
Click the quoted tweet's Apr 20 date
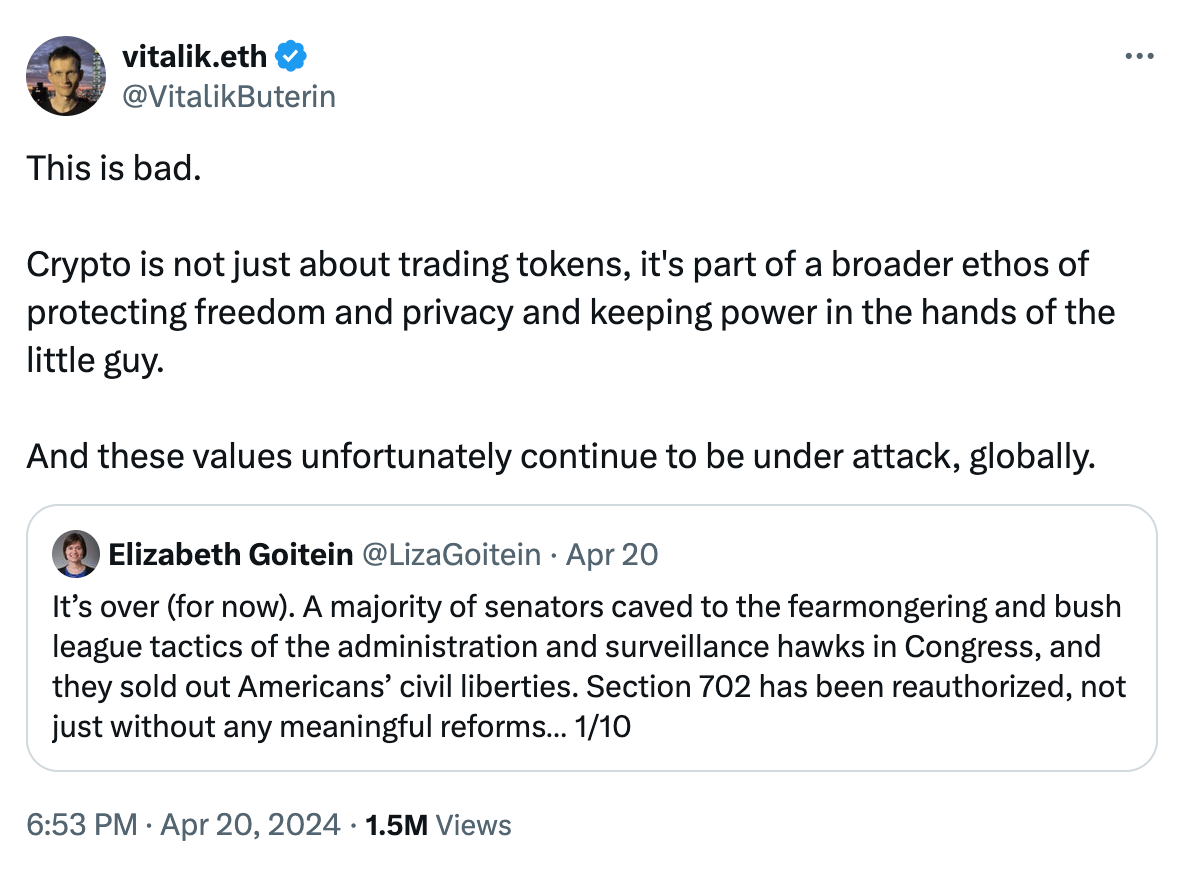(612, 554)
